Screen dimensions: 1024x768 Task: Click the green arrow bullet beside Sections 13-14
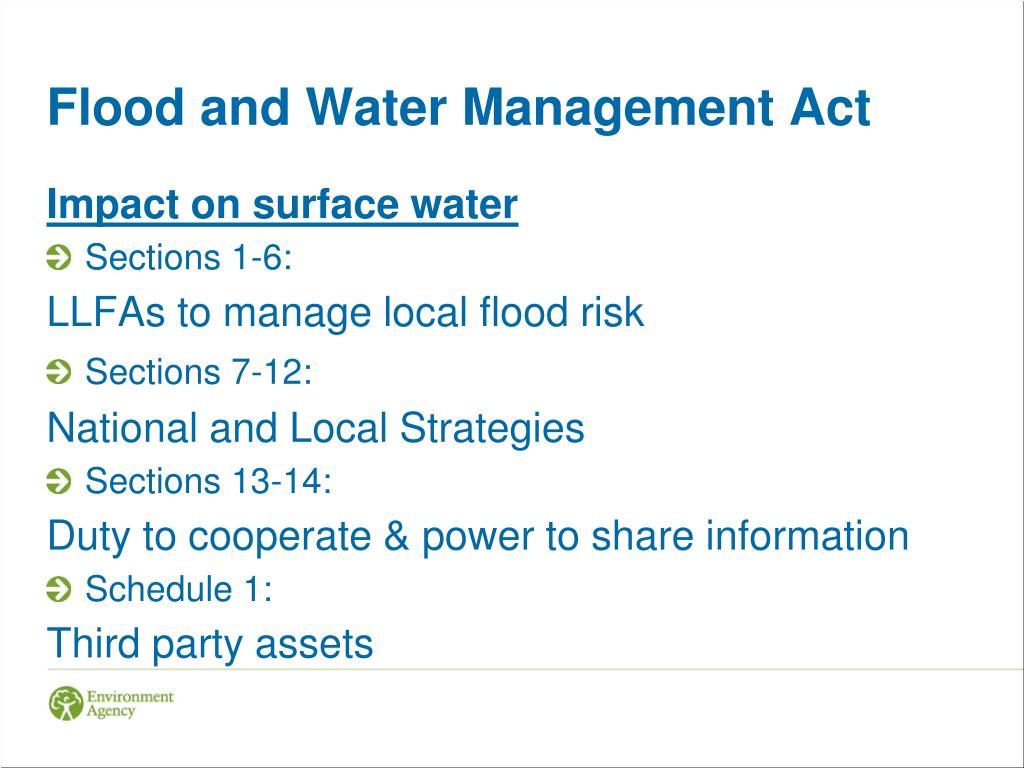pyautogui.click(x=59, y=481)
